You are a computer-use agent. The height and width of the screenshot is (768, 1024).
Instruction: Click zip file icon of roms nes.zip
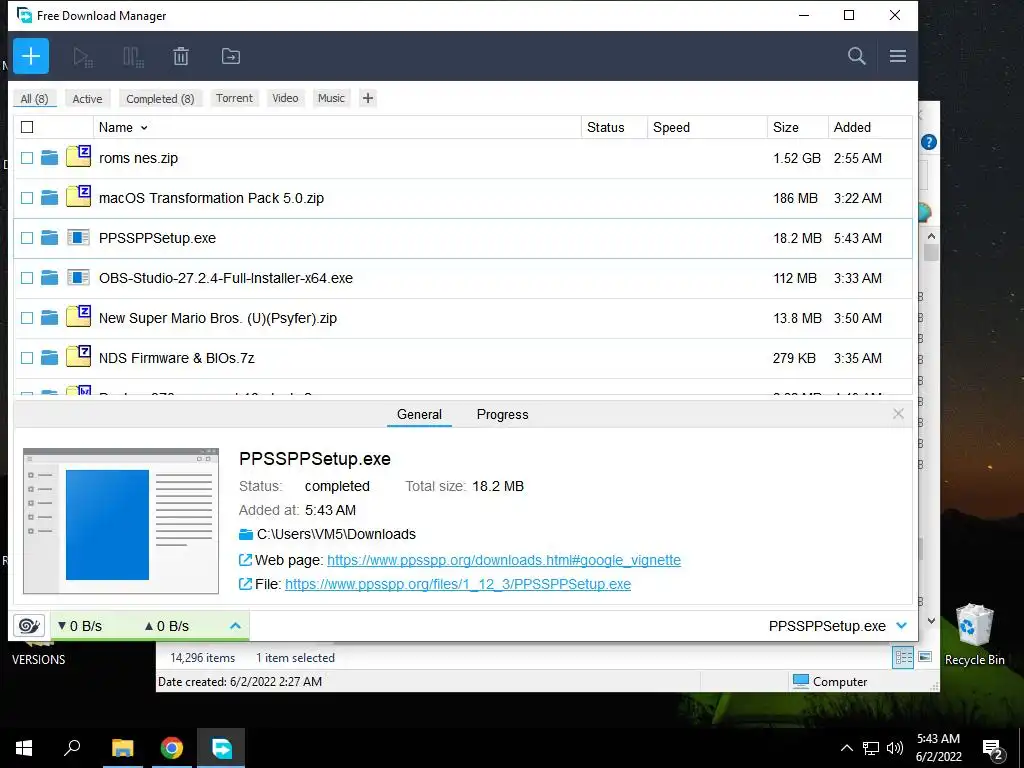point(78,157)
